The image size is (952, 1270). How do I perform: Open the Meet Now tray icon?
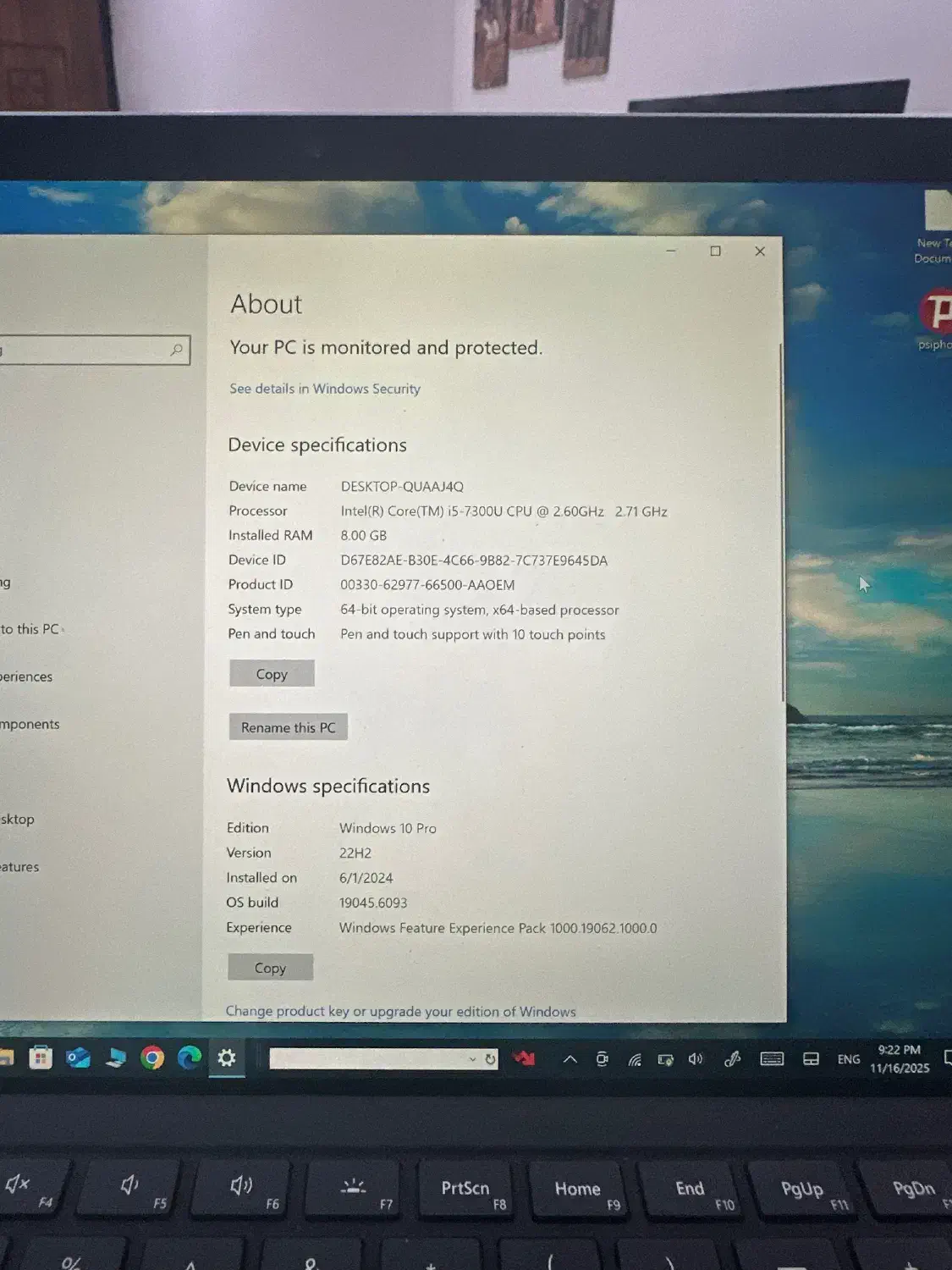(602, 1059)
